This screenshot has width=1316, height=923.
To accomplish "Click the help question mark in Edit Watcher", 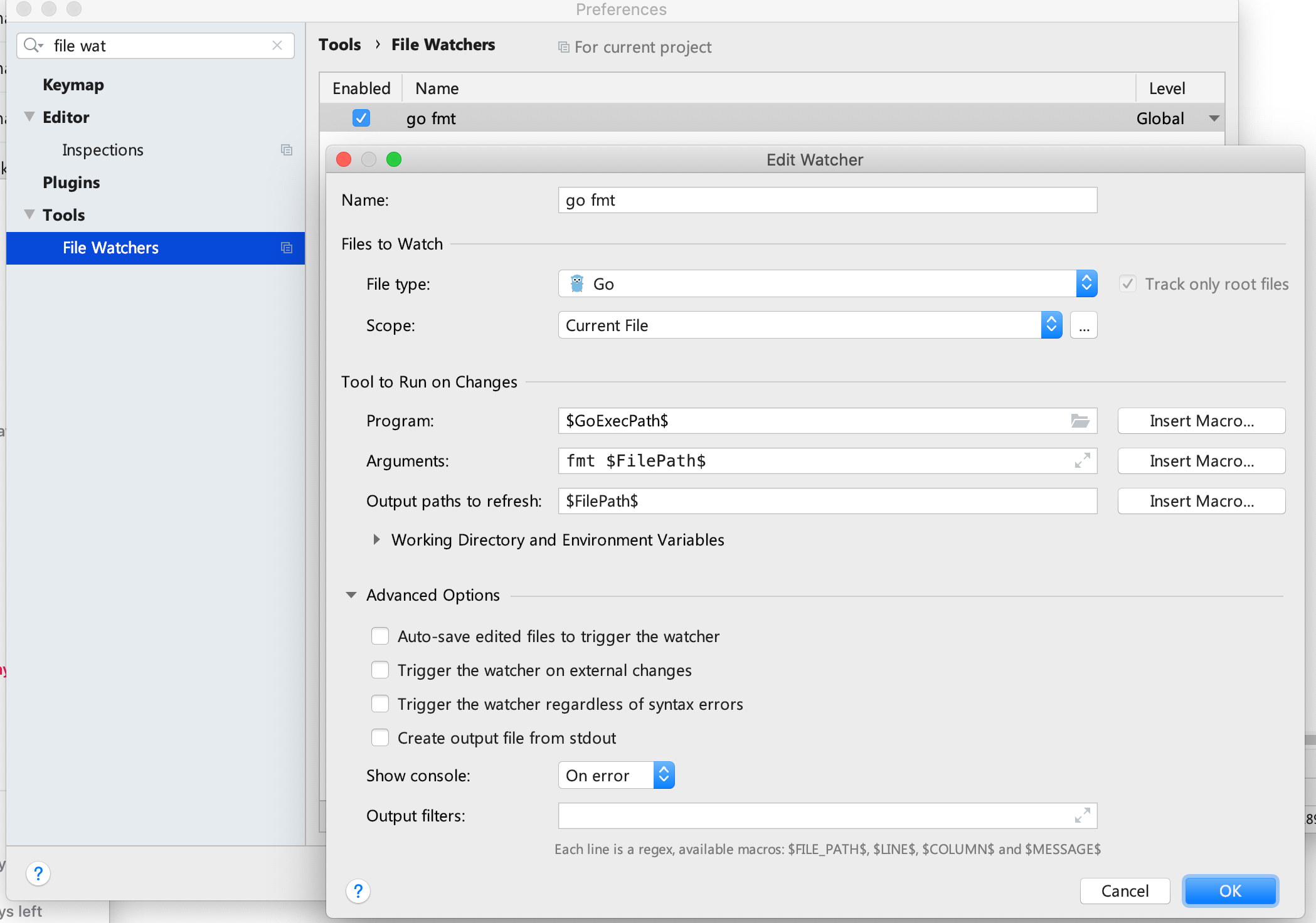I will pyautogui.click(x=358, y=891).
